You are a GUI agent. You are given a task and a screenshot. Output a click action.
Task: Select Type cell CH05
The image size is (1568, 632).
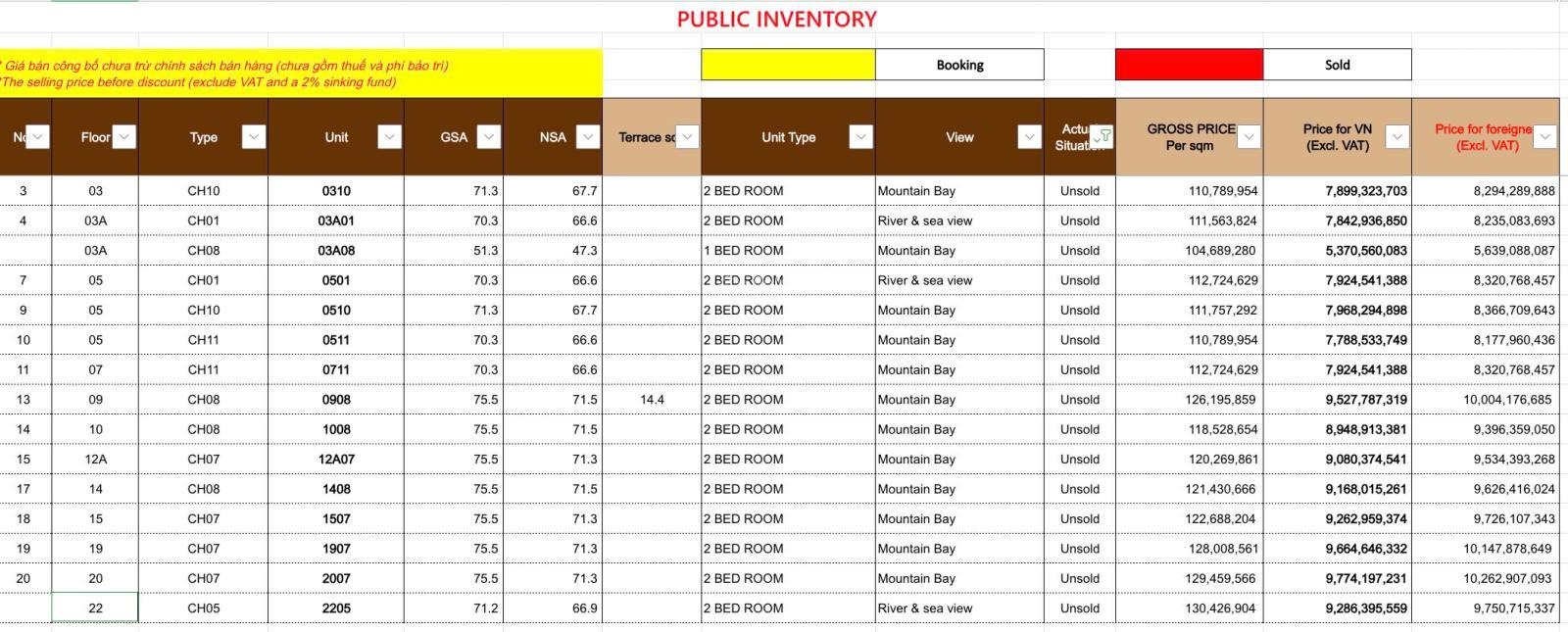[x=203, y=608]
